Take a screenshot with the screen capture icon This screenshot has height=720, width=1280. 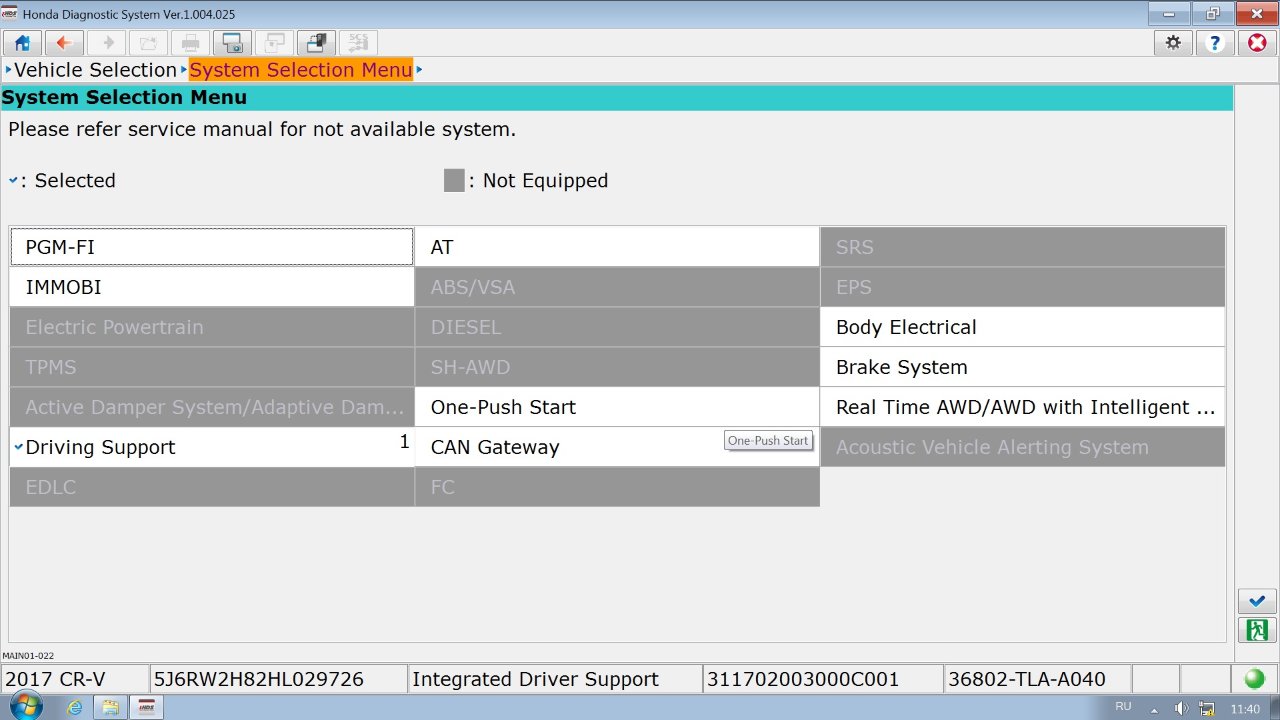(233, 43)
